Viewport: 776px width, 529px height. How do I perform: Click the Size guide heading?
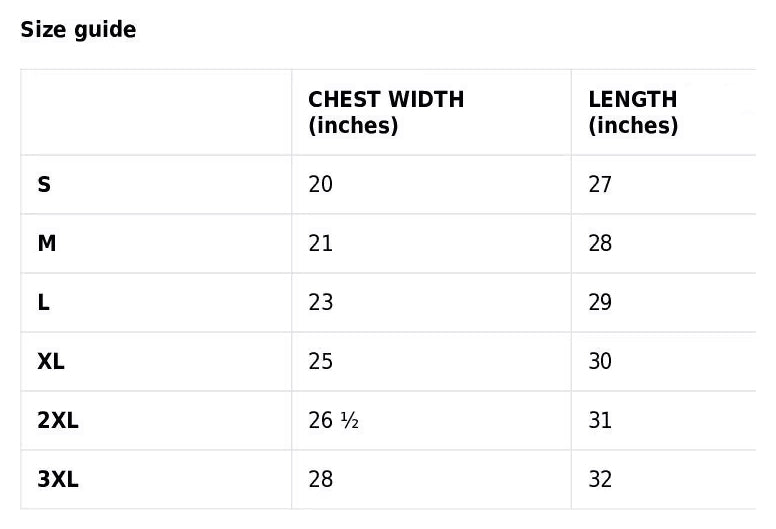click(x=78, y=30)
